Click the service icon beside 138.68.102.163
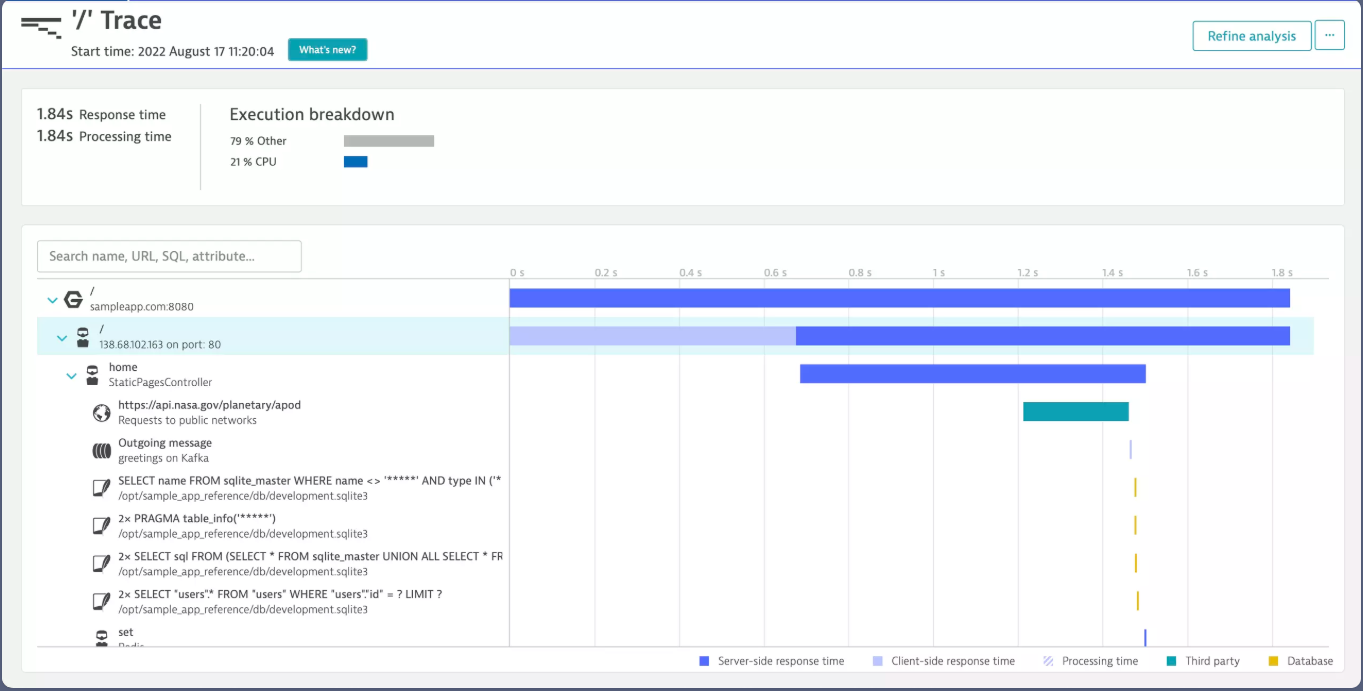This screenshot has height=691, width=1363. [x=83, y=337]
